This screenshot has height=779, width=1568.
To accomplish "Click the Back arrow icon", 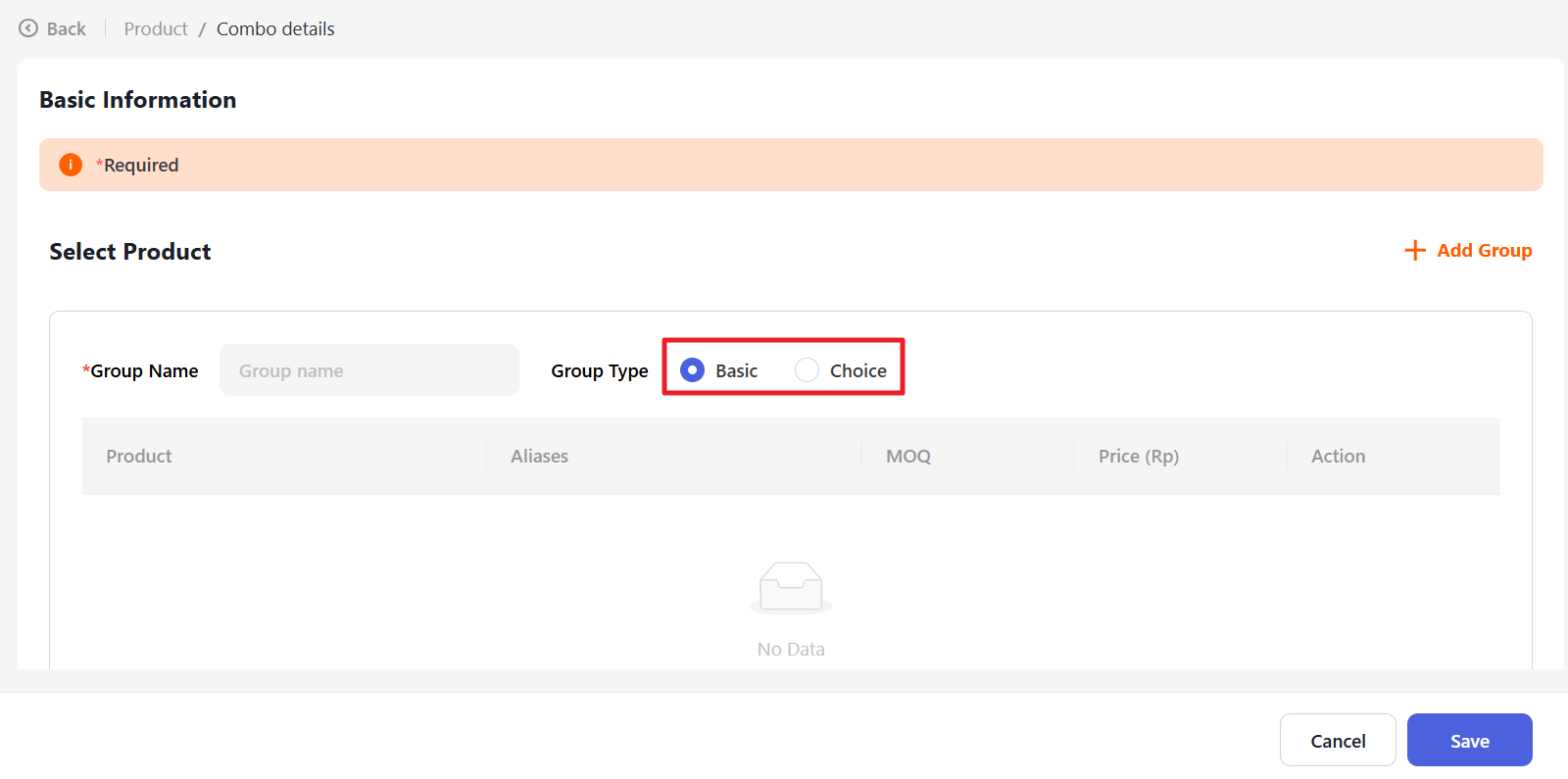I will click(28, 28).
